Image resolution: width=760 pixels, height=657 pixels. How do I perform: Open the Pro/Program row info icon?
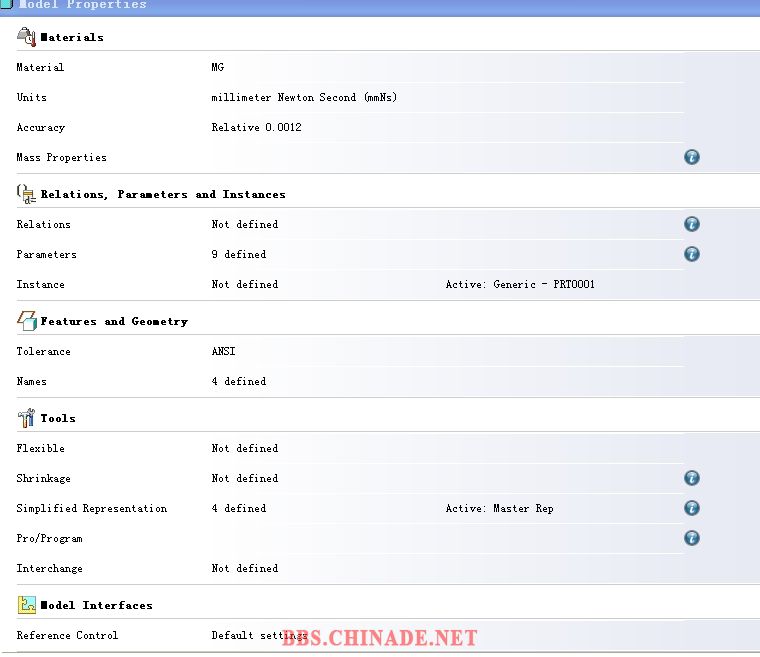[x=692, y=538]
